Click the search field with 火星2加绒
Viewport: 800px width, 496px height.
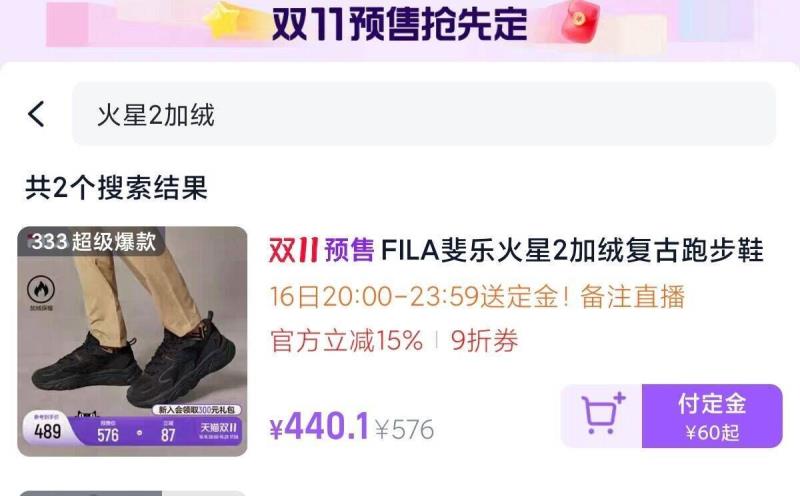click(x=423, y=114)
